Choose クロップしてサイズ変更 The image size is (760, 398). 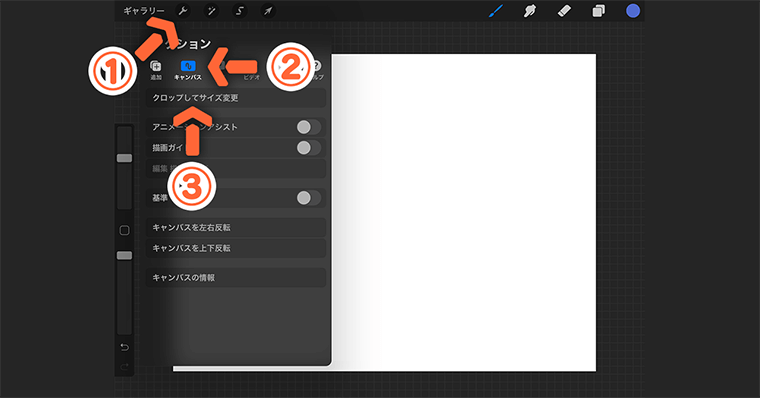point(236,98)
